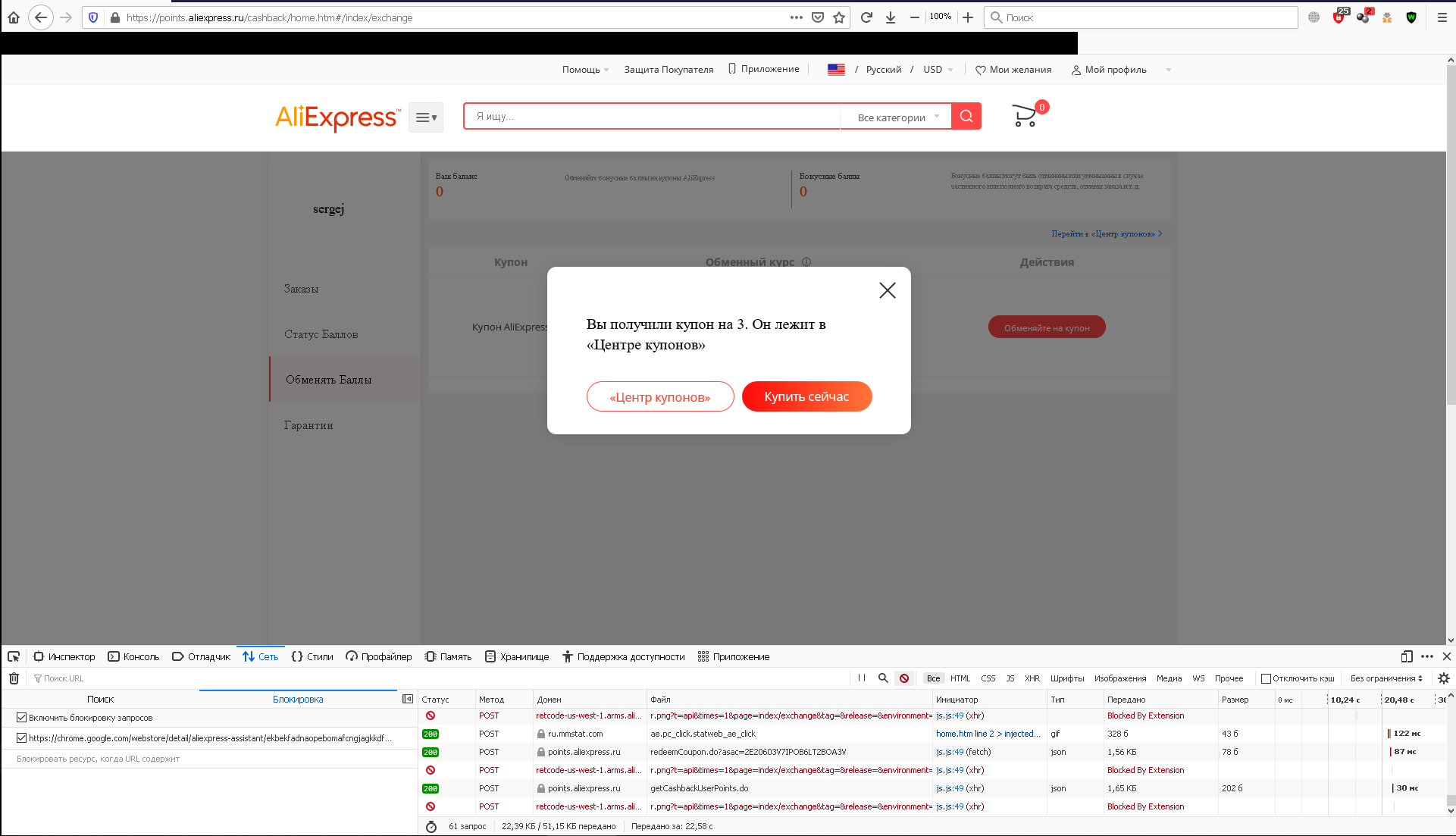Click the AliExpress shopping cart icon
Viewport: 1456px width, 836px height.
pyautogui.click(x=1025, y=116)
